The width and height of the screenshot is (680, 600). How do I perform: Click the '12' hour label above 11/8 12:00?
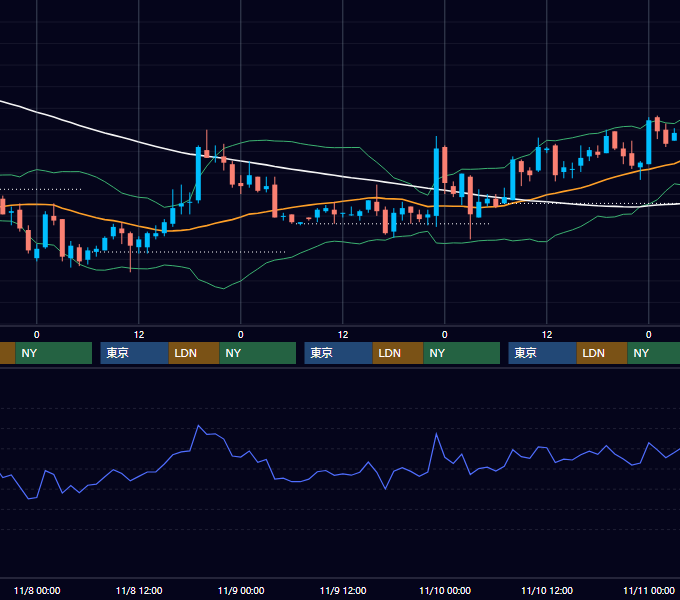click(x=139, y=335)
